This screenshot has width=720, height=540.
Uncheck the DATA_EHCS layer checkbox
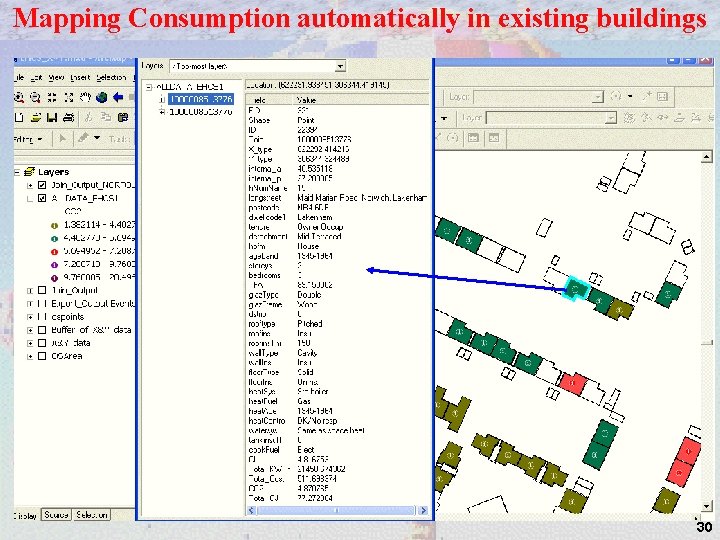pos(42,198)
